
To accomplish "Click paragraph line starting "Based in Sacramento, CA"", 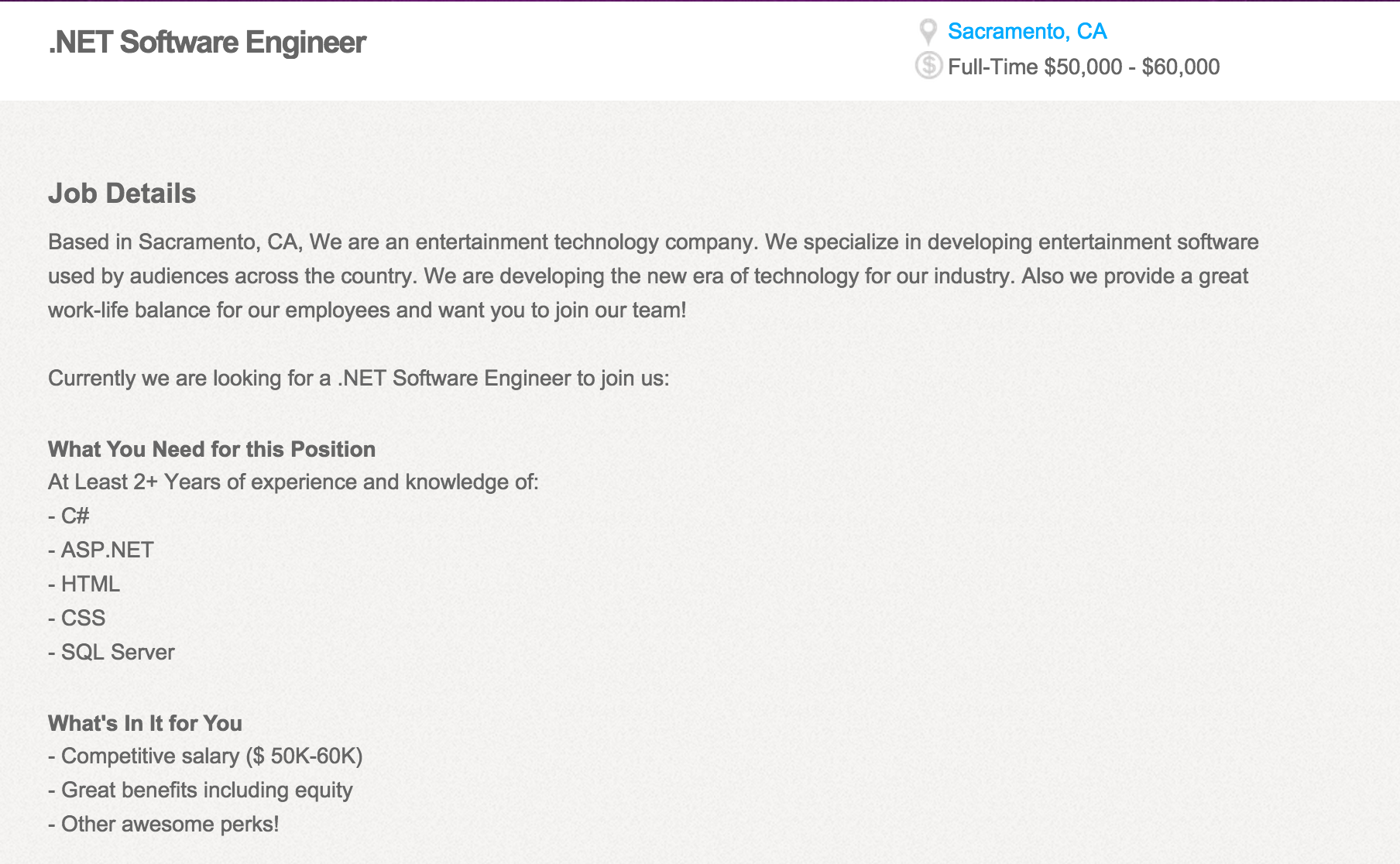I will pyautogui.click(x=653, y=242).
